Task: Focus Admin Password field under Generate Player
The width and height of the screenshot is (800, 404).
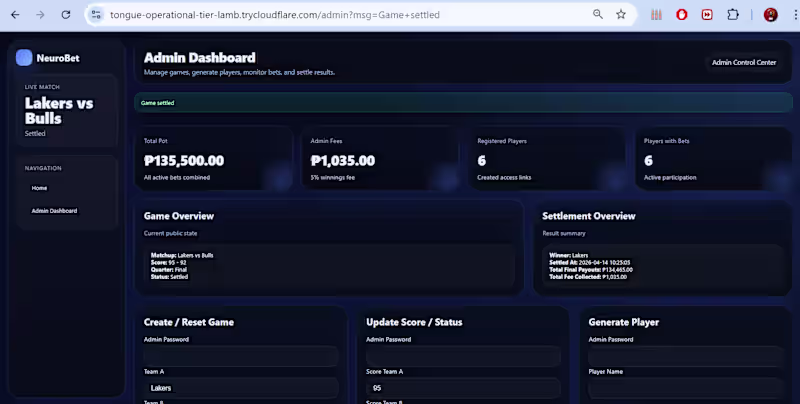Action: (686, 356)
